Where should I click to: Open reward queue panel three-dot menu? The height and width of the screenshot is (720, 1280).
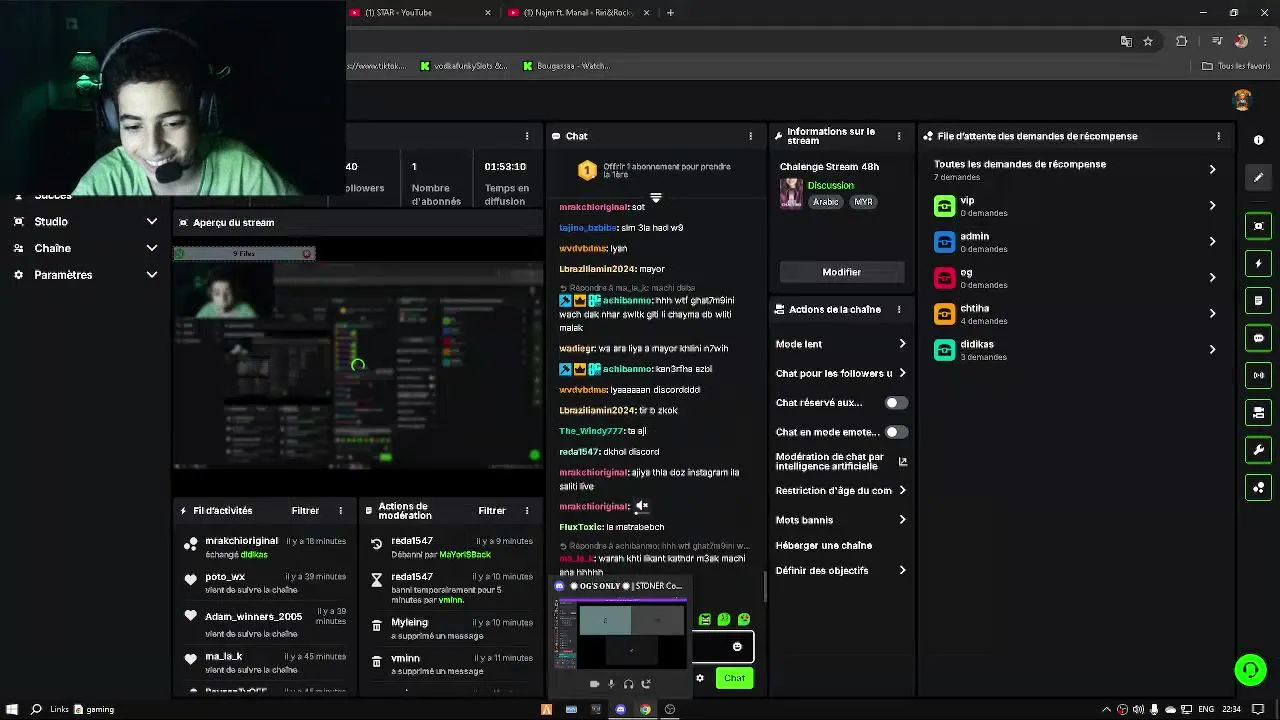(x=1218, y=136)
